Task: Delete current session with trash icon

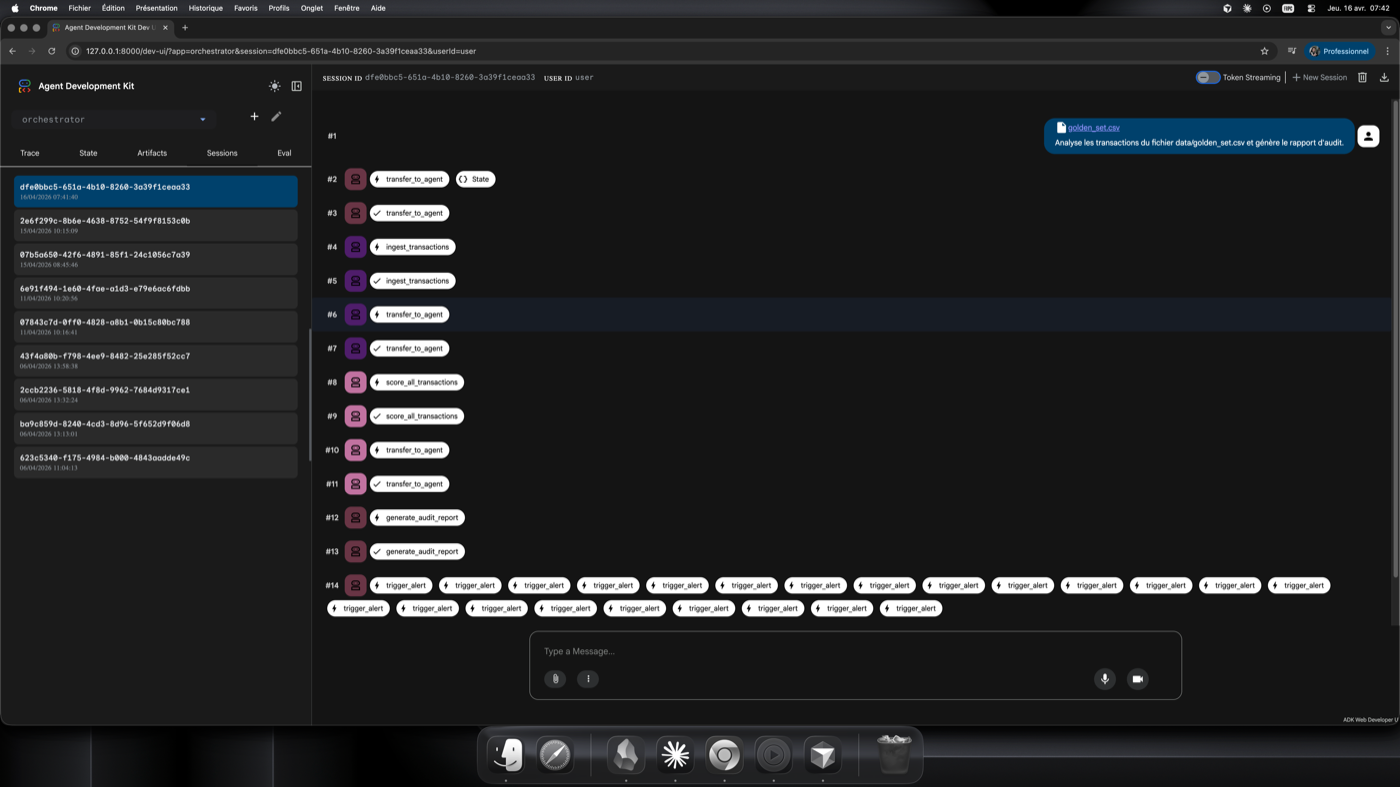Action: point(1362,77)
